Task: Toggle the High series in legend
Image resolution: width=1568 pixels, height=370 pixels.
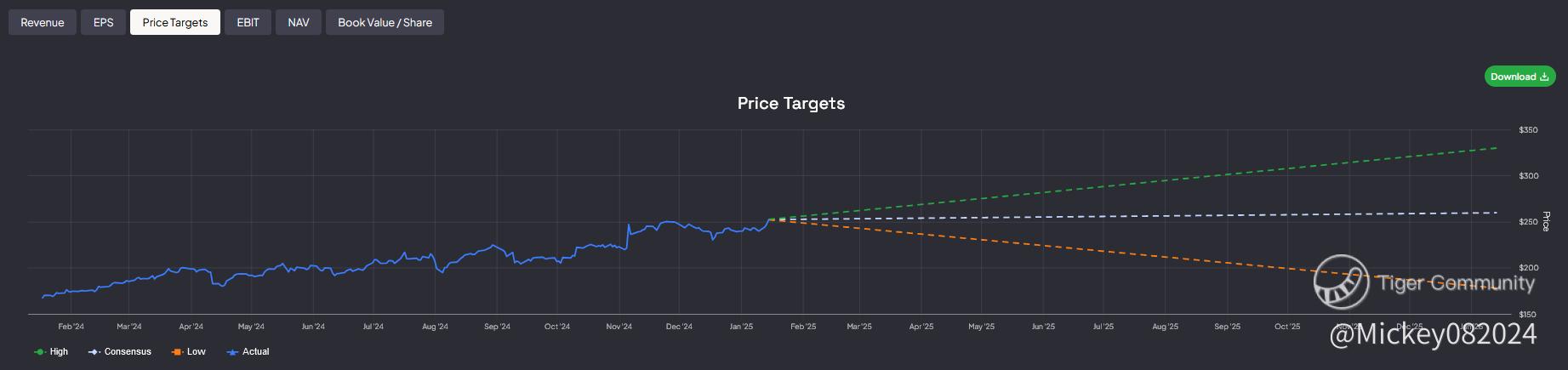Action: (x=59, y=351)
